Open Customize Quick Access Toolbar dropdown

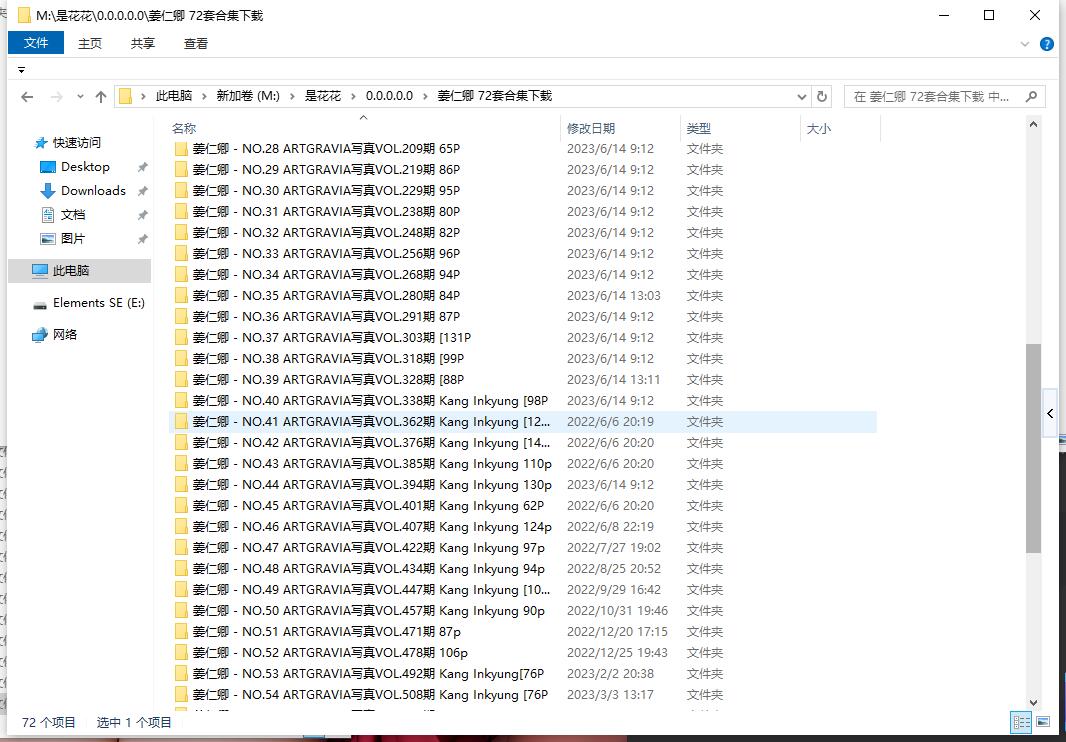[21, 70]
